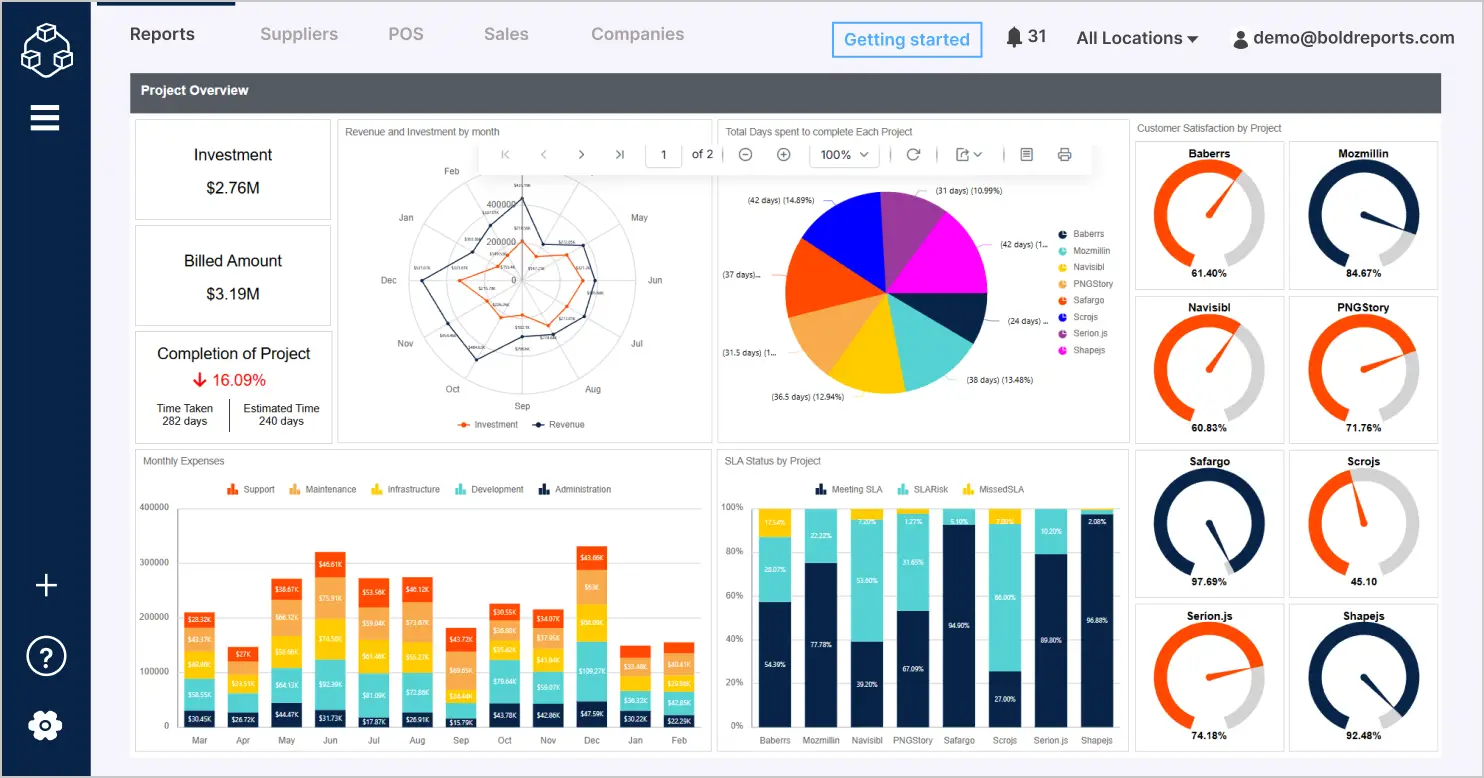Toggle Revenue series in radar chart legend
The image size is (1484, 778).
(x=558, y=425)
